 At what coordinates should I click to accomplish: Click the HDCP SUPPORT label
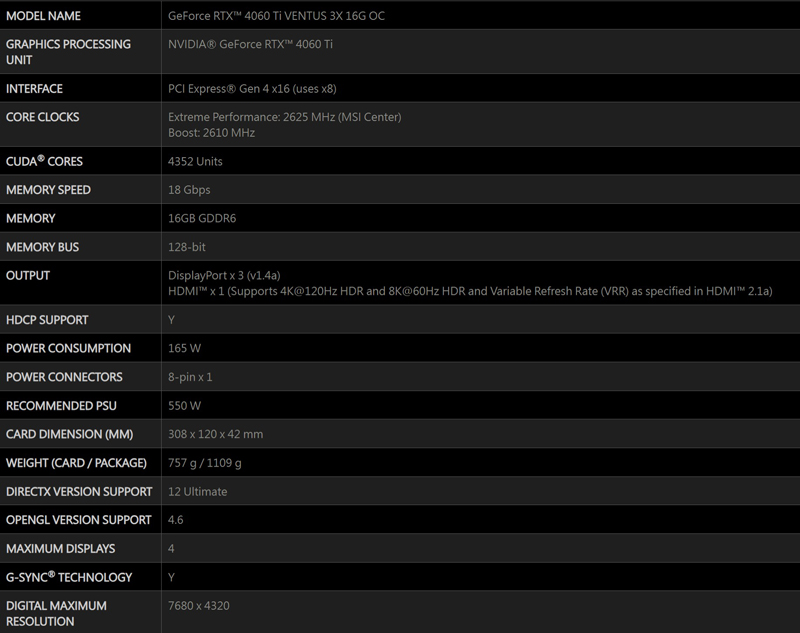(47, 320)
